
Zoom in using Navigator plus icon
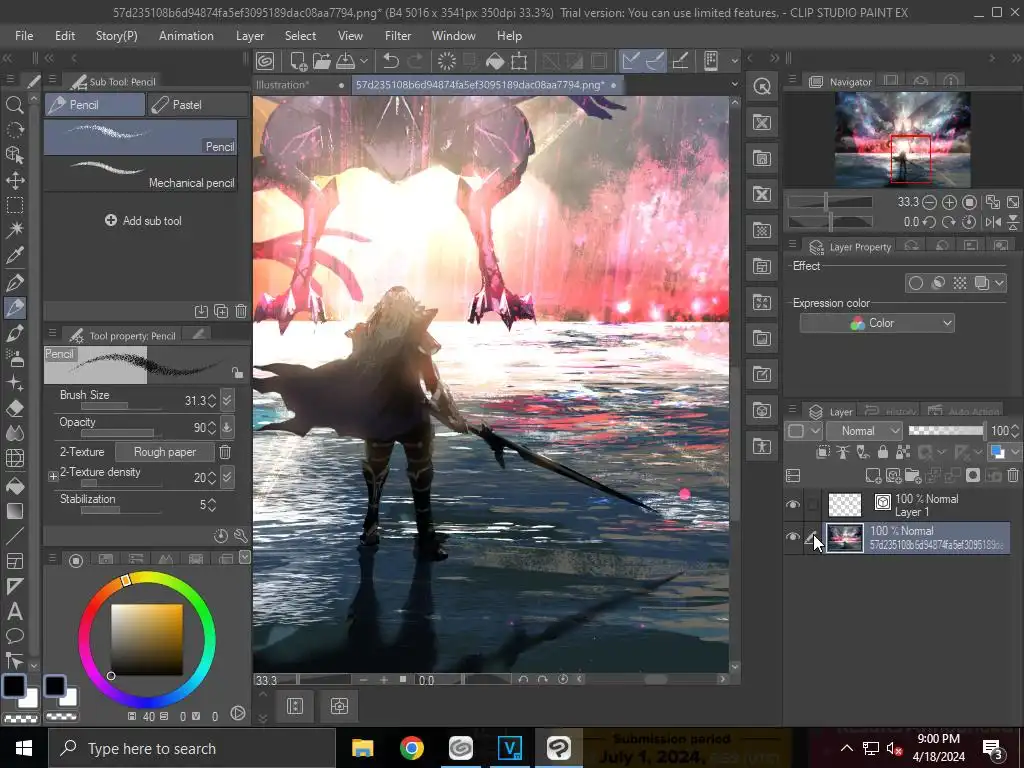pyautogui.click(x=949, y=202)
